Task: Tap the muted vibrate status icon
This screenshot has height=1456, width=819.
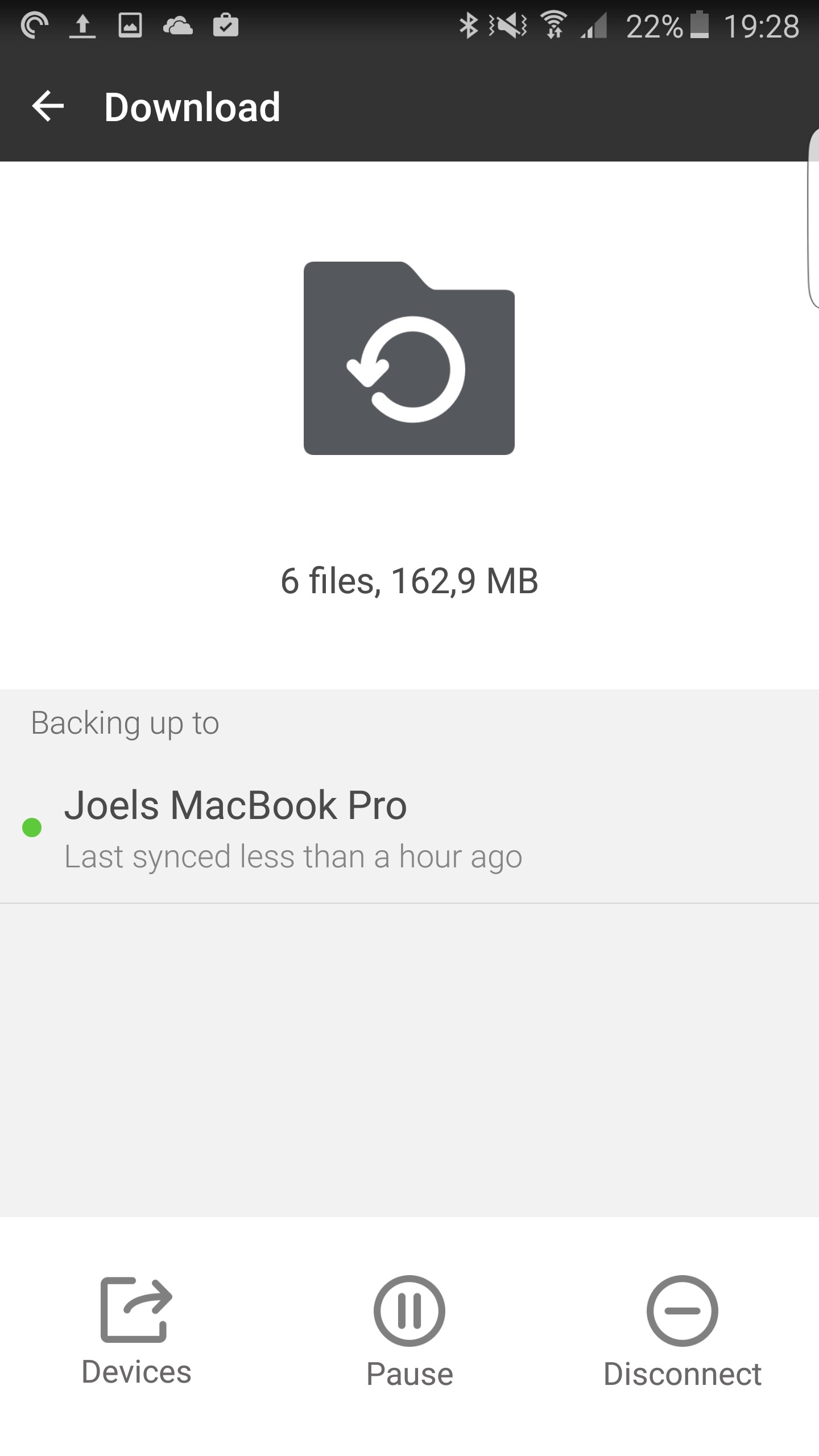Action: click(508, 26)
